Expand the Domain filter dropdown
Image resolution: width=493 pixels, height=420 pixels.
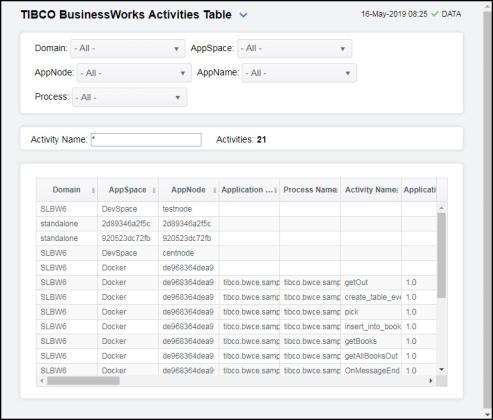[x=128, y=49]
